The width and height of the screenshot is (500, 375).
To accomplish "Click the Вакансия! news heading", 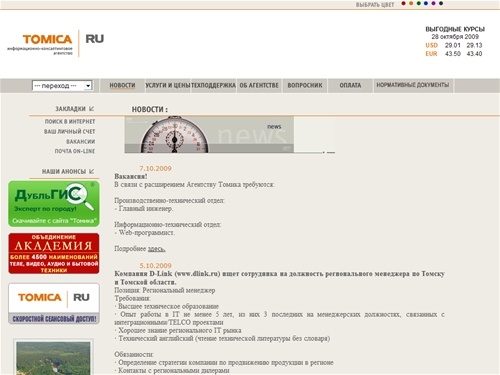I will 131,176.
